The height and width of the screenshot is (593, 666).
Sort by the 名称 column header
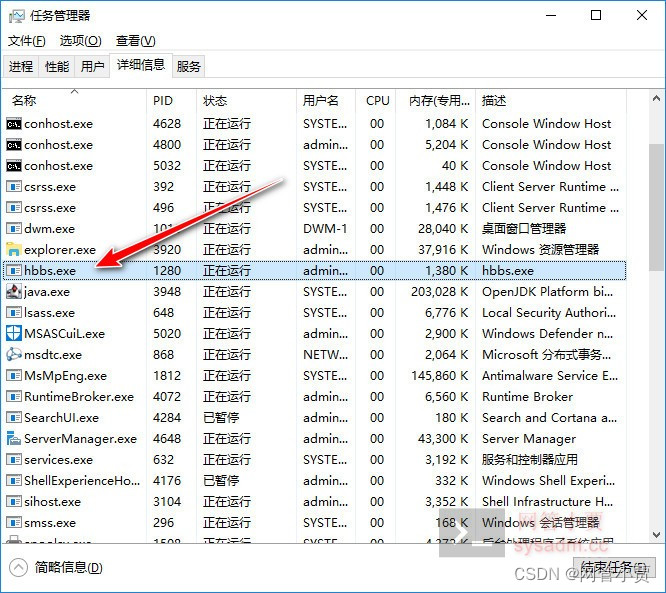pyautogui.click(x=75, y=101)
